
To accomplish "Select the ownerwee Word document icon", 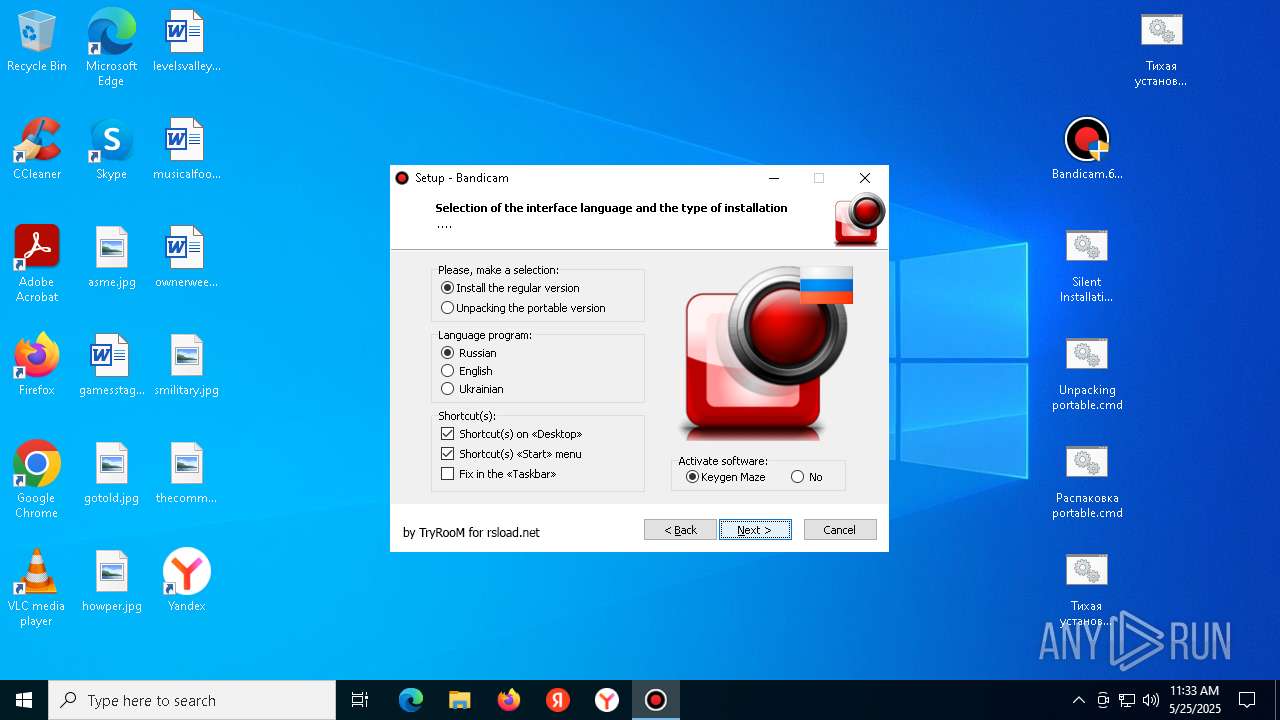I will click(x=186, y=257).
